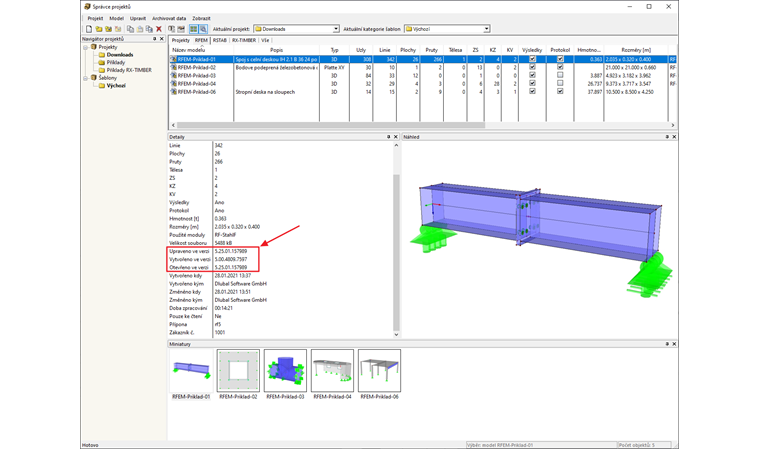Screen dimensions: 760x449
Task: Sort by the Rozměry [m] column header
Action: [636, 50]
